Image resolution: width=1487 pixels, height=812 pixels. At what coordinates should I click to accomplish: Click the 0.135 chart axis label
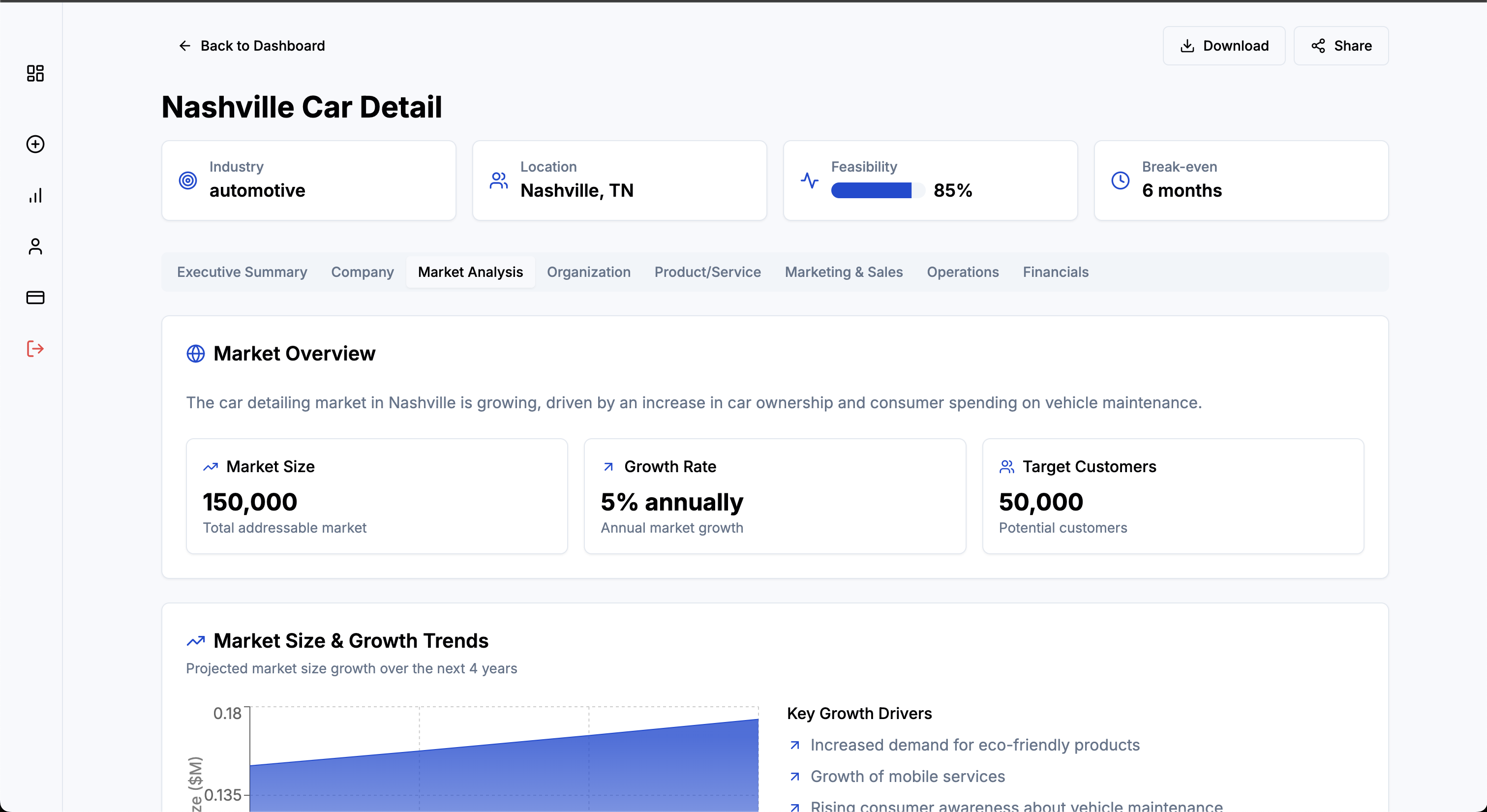click(x=223, y=795)
